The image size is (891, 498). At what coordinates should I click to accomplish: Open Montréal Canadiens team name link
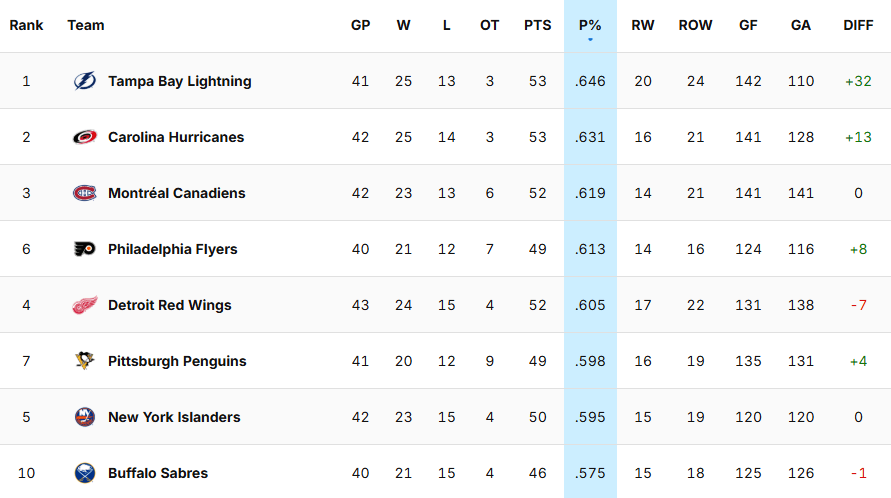tap(176, 194)
